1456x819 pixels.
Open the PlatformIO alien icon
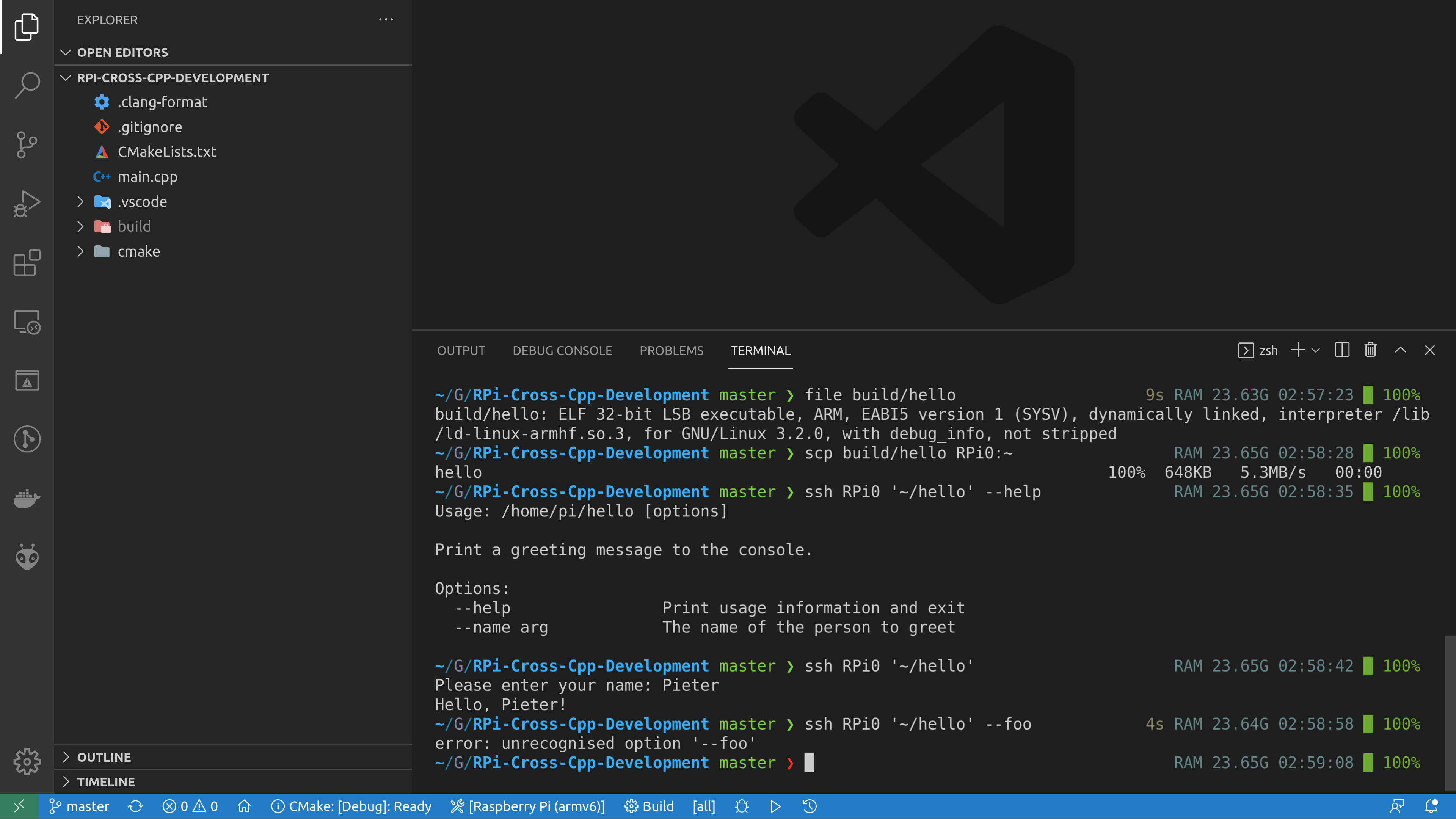pos(27,557)
